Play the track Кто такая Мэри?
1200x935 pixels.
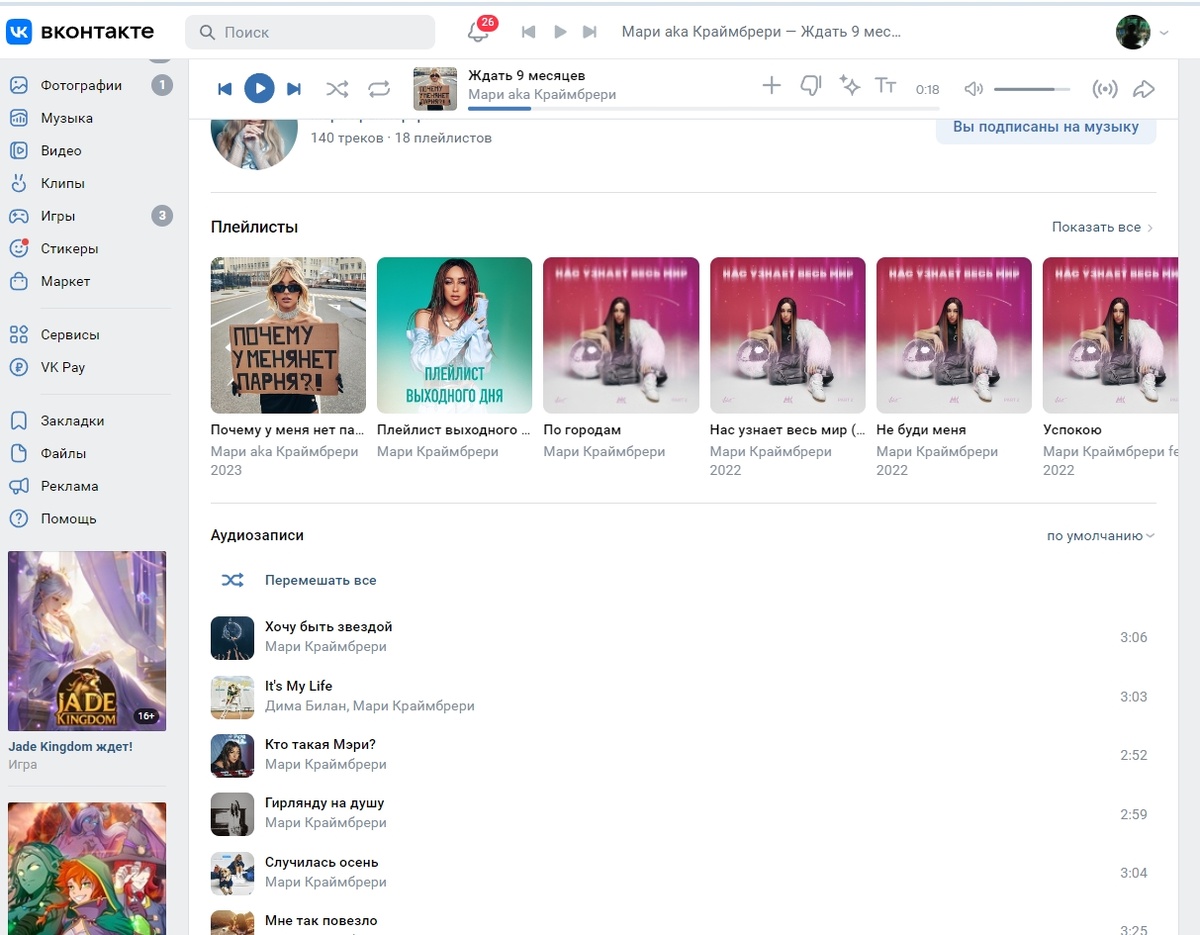[683, 755]
